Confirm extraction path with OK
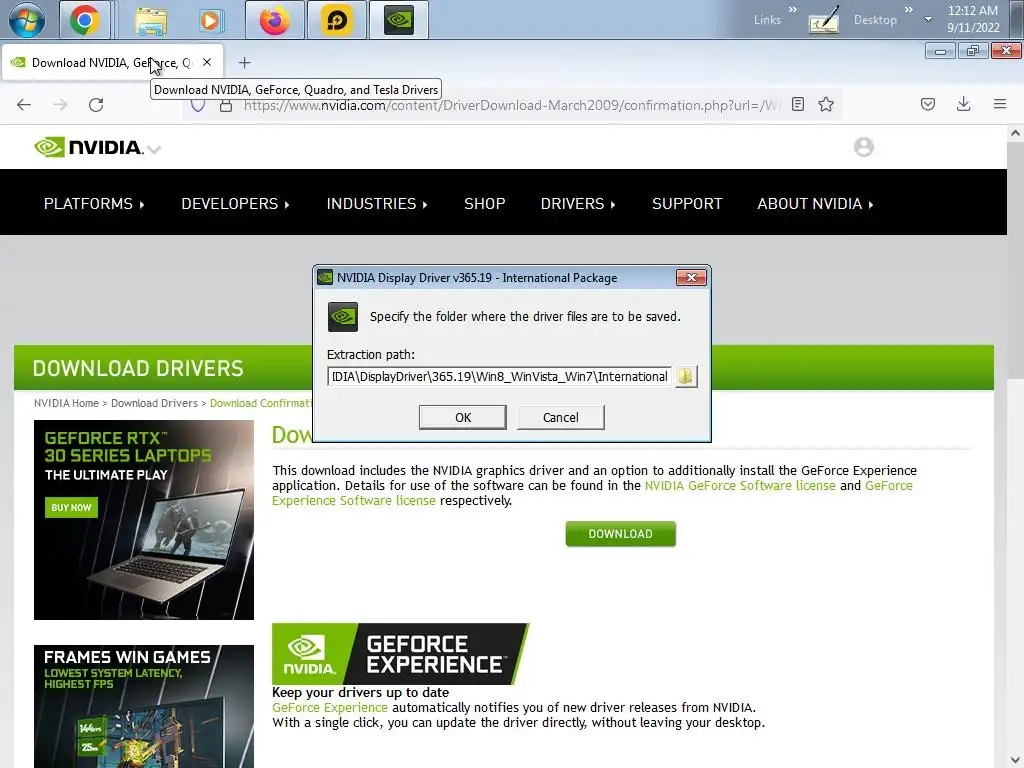The image size is (1024, 768). point(462,417)
